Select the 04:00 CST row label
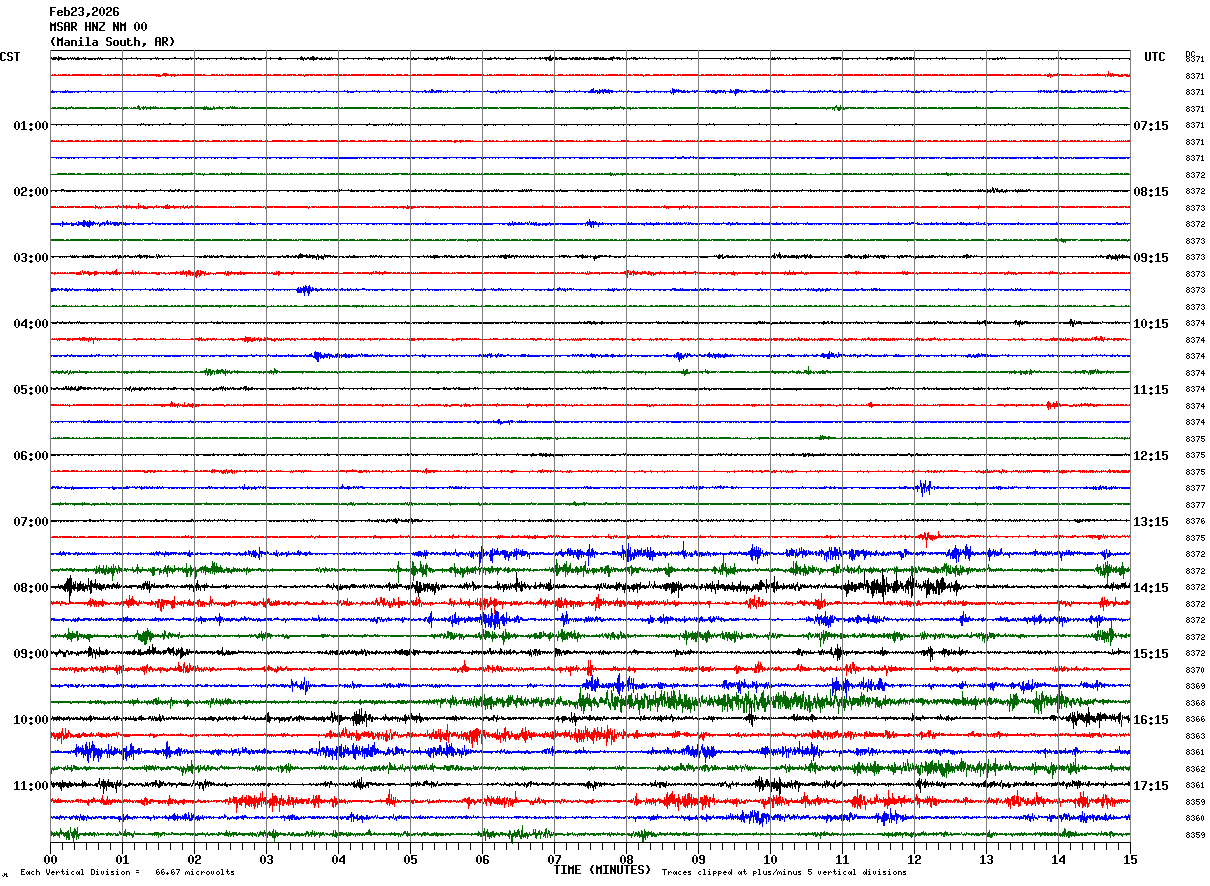Screen dimensions: 1210x886 [x=31, y=324]
